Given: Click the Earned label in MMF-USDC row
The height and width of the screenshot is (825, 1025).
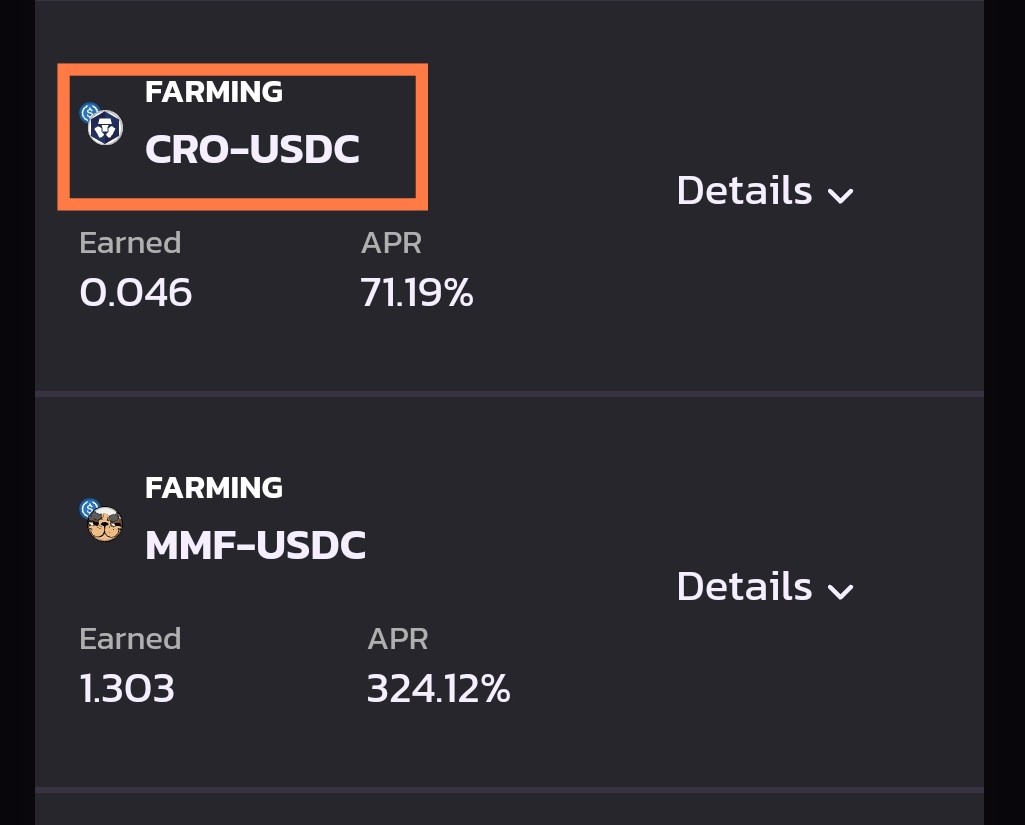Looking at the screenshot, I should point(130,639).
